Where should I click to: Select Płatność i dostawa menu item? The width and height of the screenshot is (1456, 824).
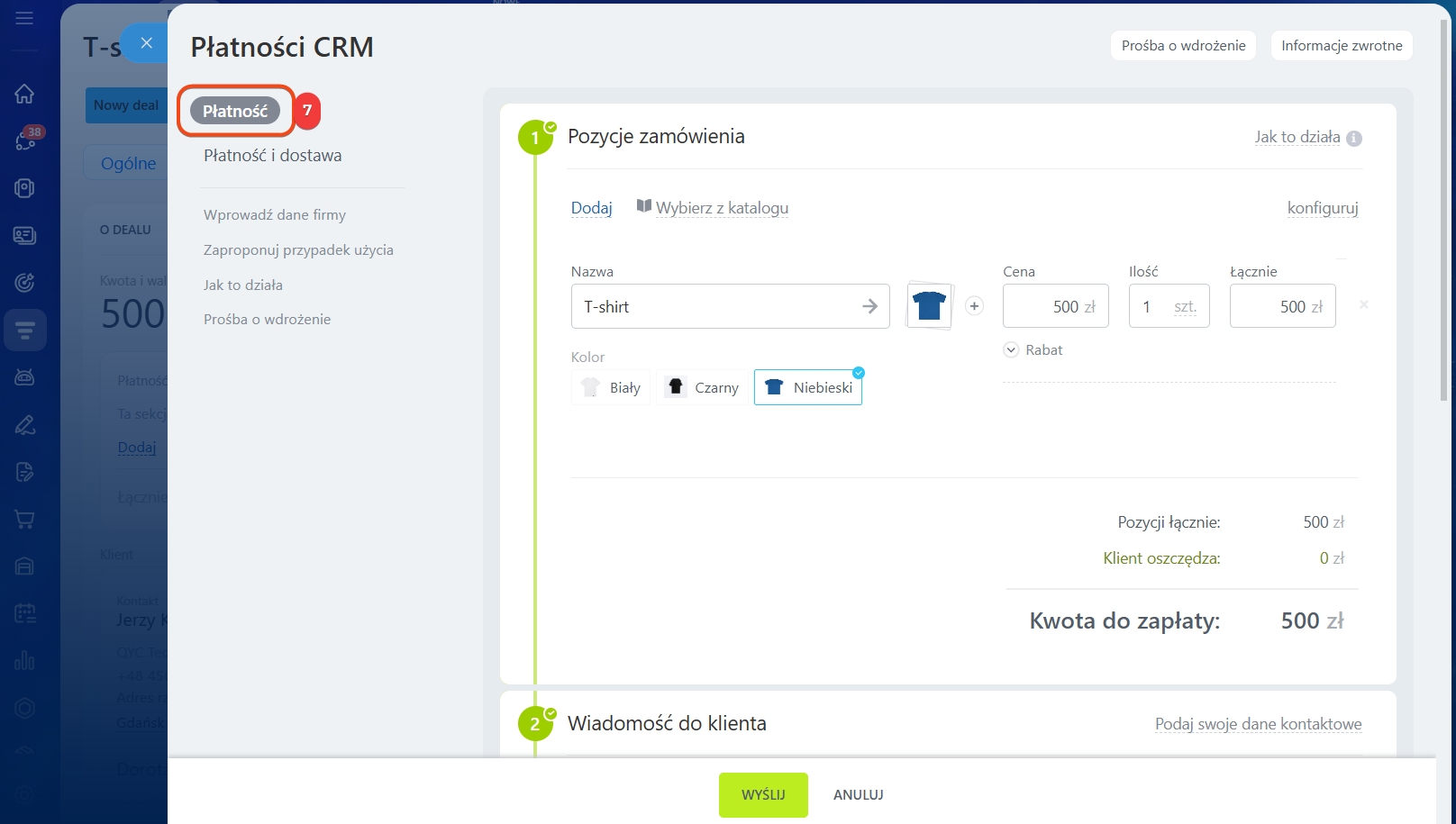[272, 155]
